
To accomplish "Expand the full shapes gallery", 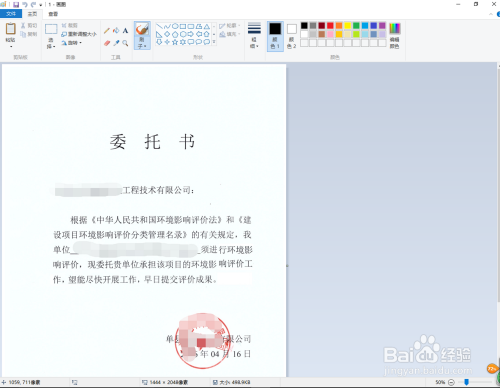I will point(214,42).
